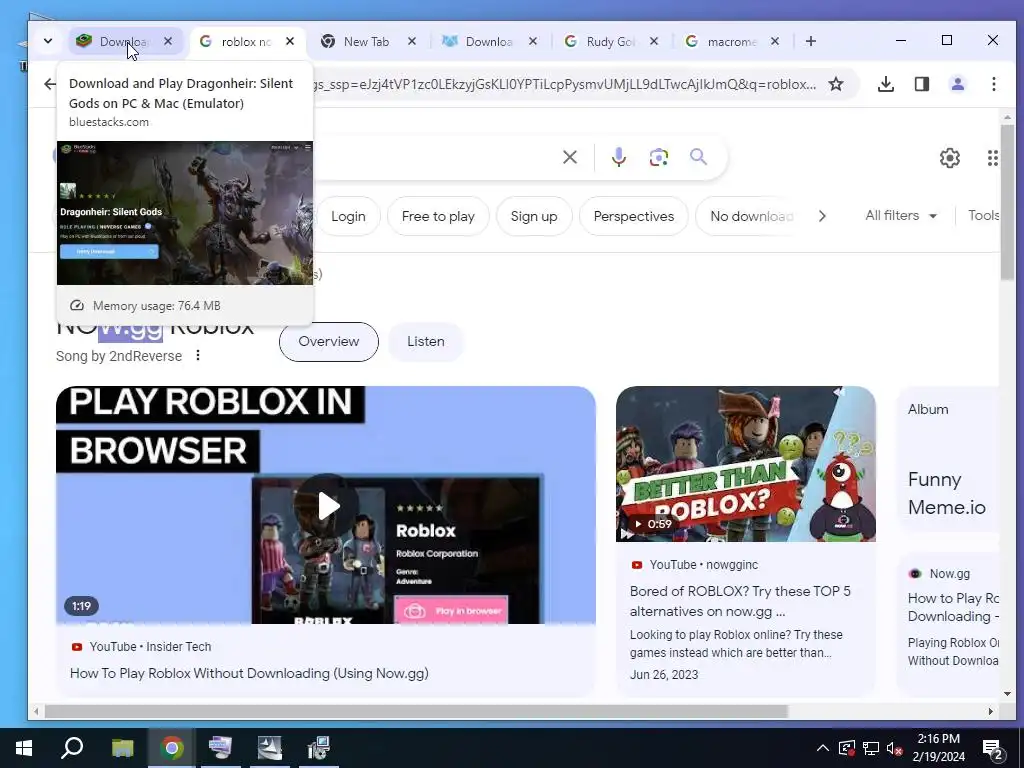Bookmark this page with the star icon
1024x768 pixels.
click(836, 84)
